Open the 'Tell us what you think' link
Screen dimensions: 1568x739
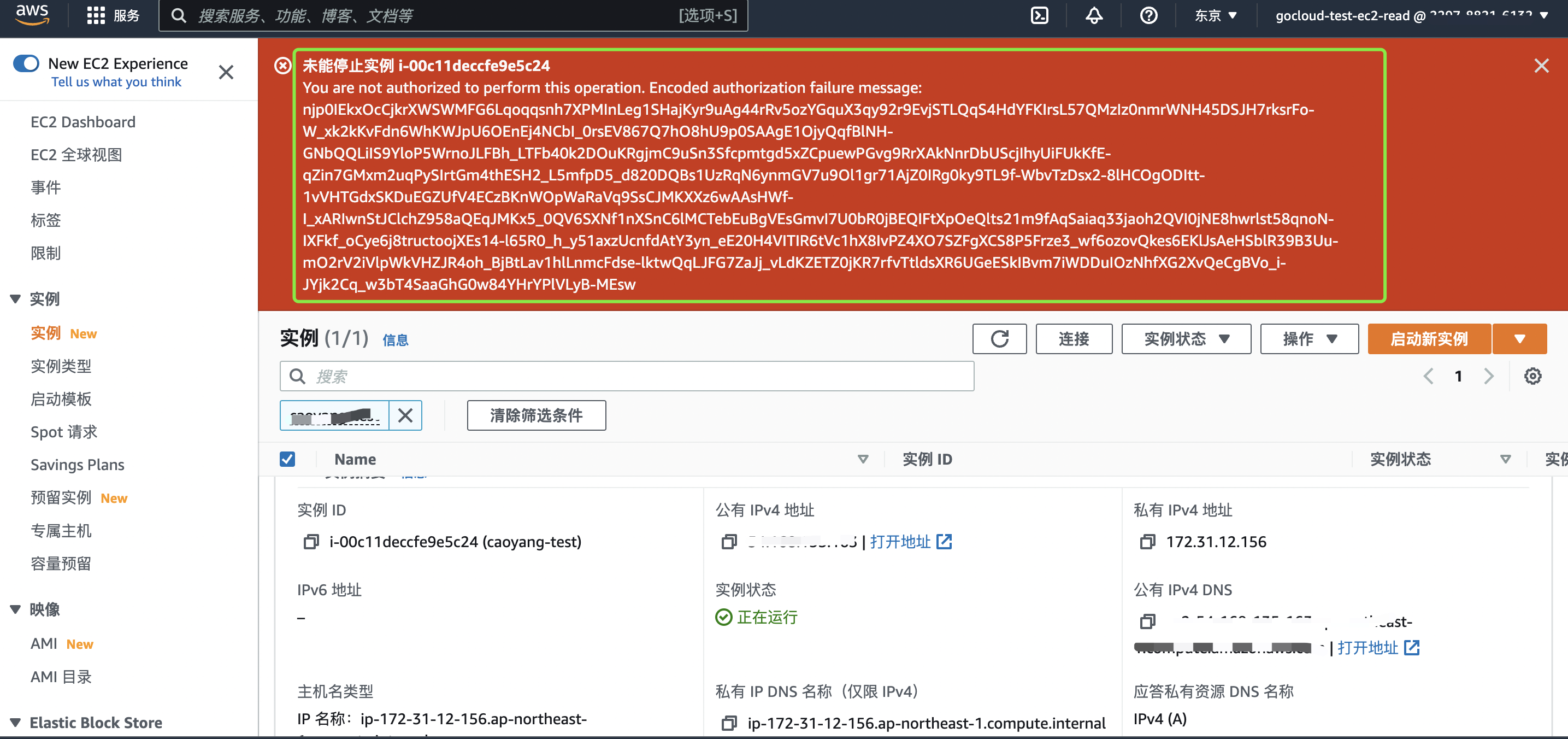tap(116, 82)
